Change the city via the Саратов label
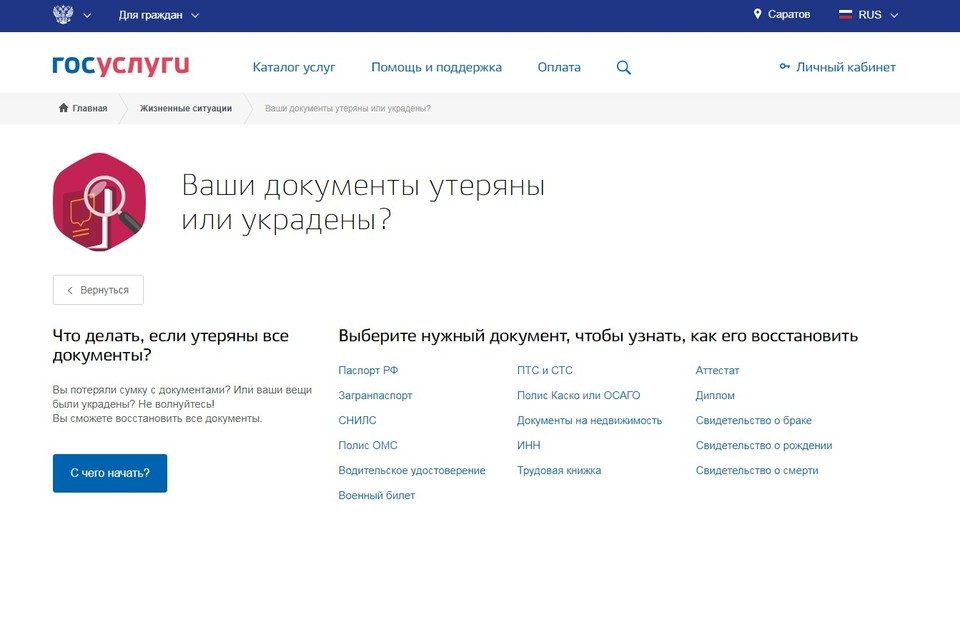Screen dimensions: 960x639 click(x=789, y=14)
